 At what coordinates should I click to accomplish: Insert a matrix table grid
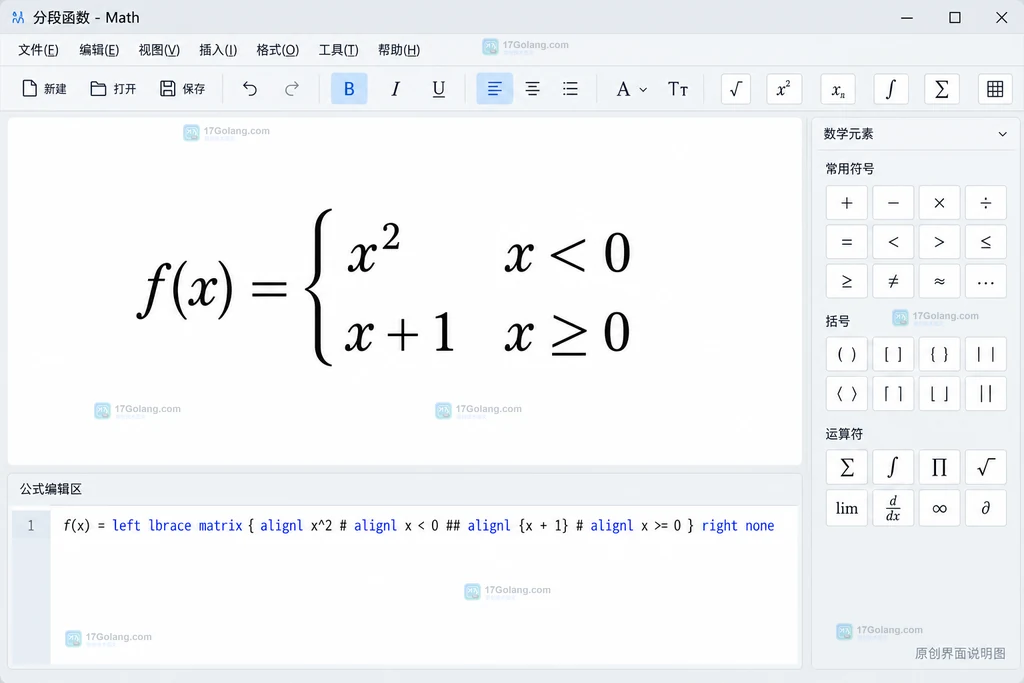point(995,89)
